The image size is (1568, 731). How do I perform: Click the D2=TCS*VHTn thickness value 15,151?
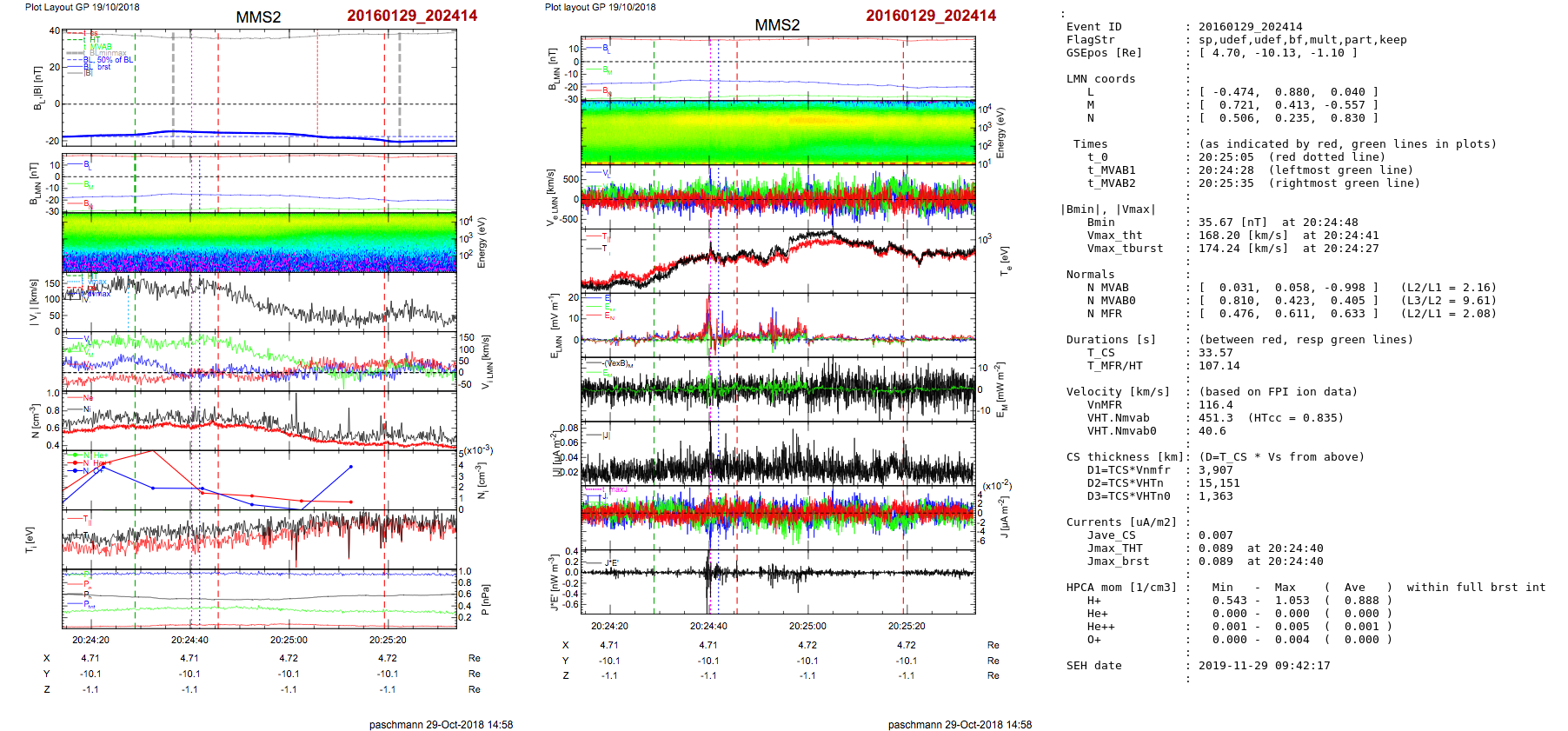tap(1219, 483)
